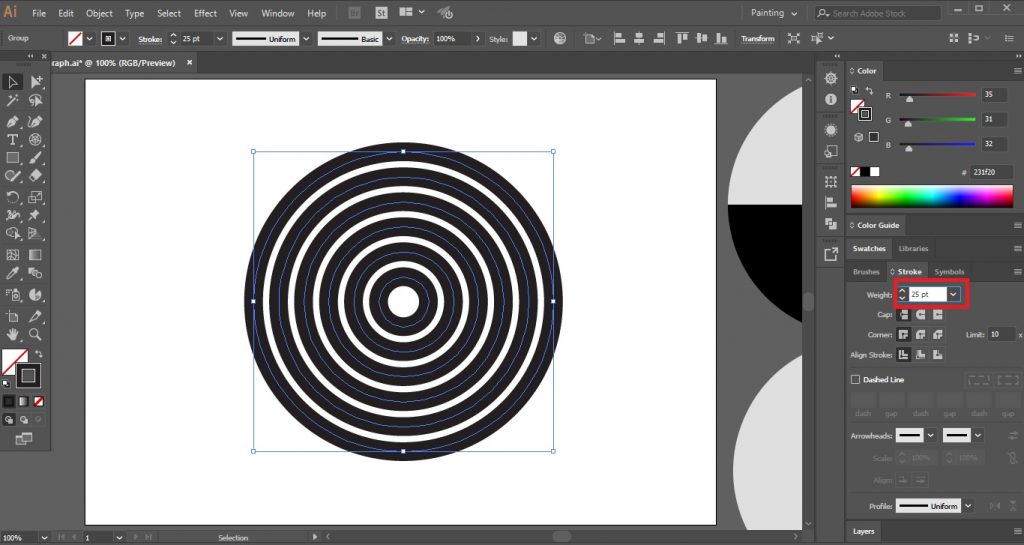Select the Selection (black arrow) tool
The image size is (1024, 545).
[x=12, y=82]
